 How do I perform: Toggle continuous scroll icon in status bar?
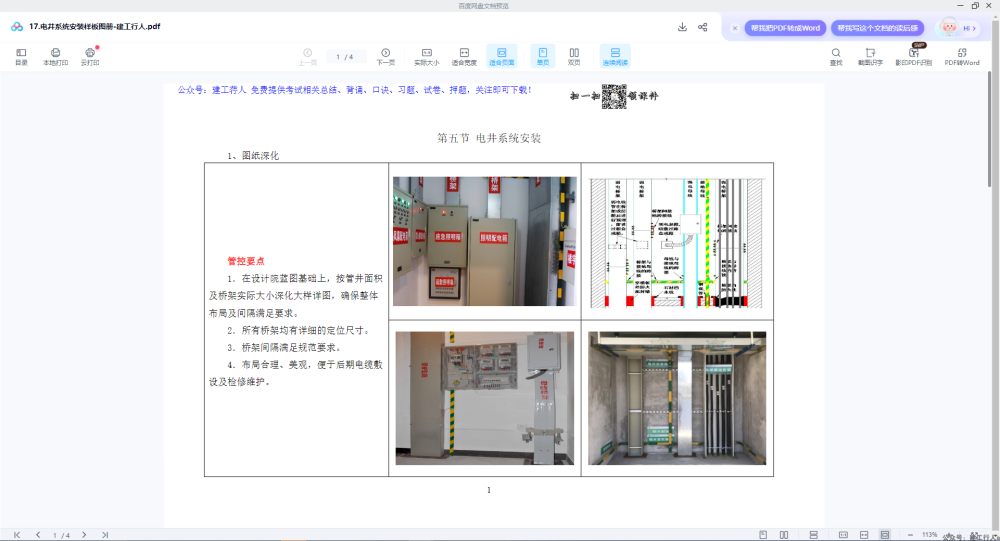click(x=814, y=535)
